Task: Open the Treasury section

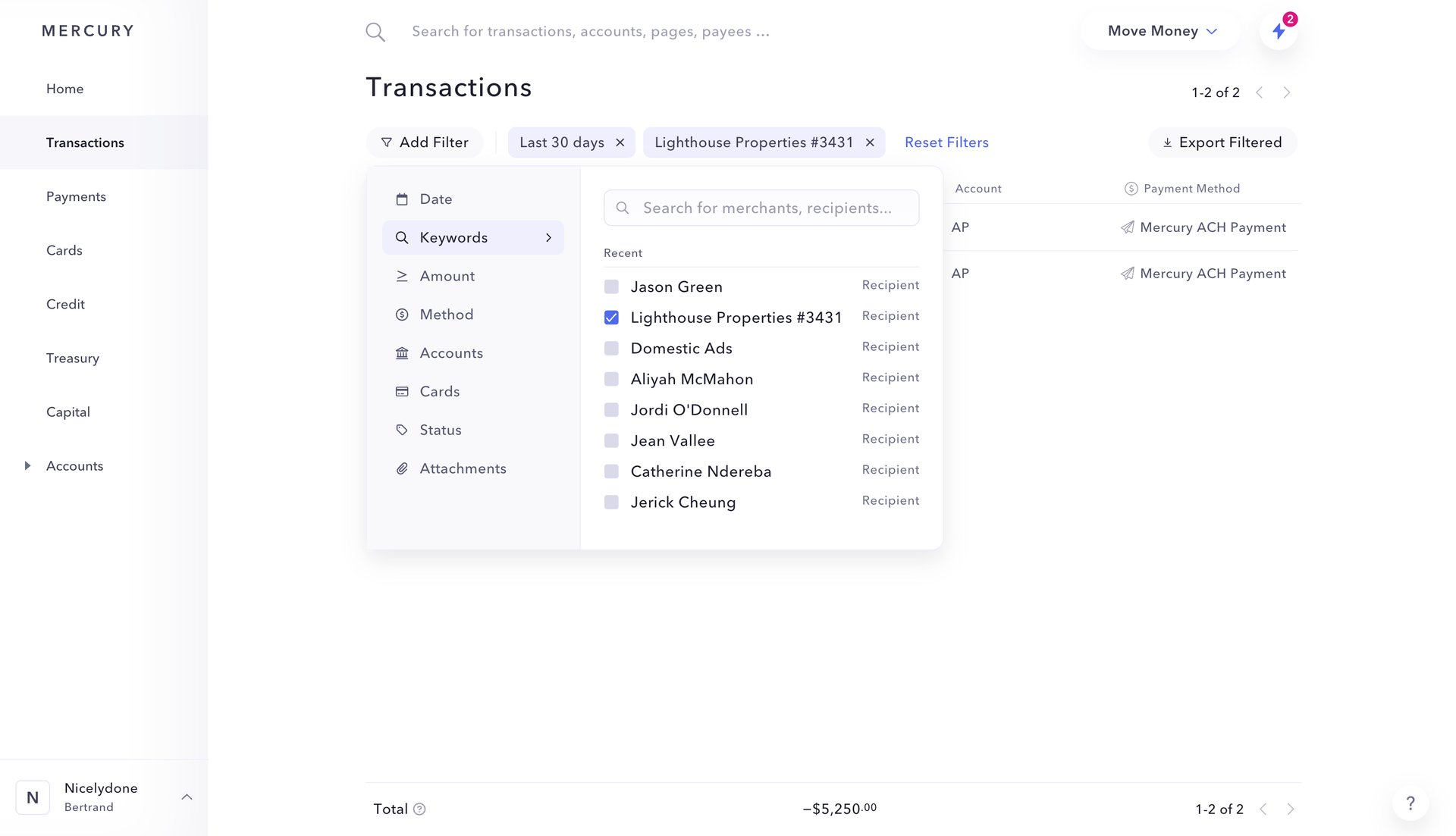Action: tap(73, 358)
